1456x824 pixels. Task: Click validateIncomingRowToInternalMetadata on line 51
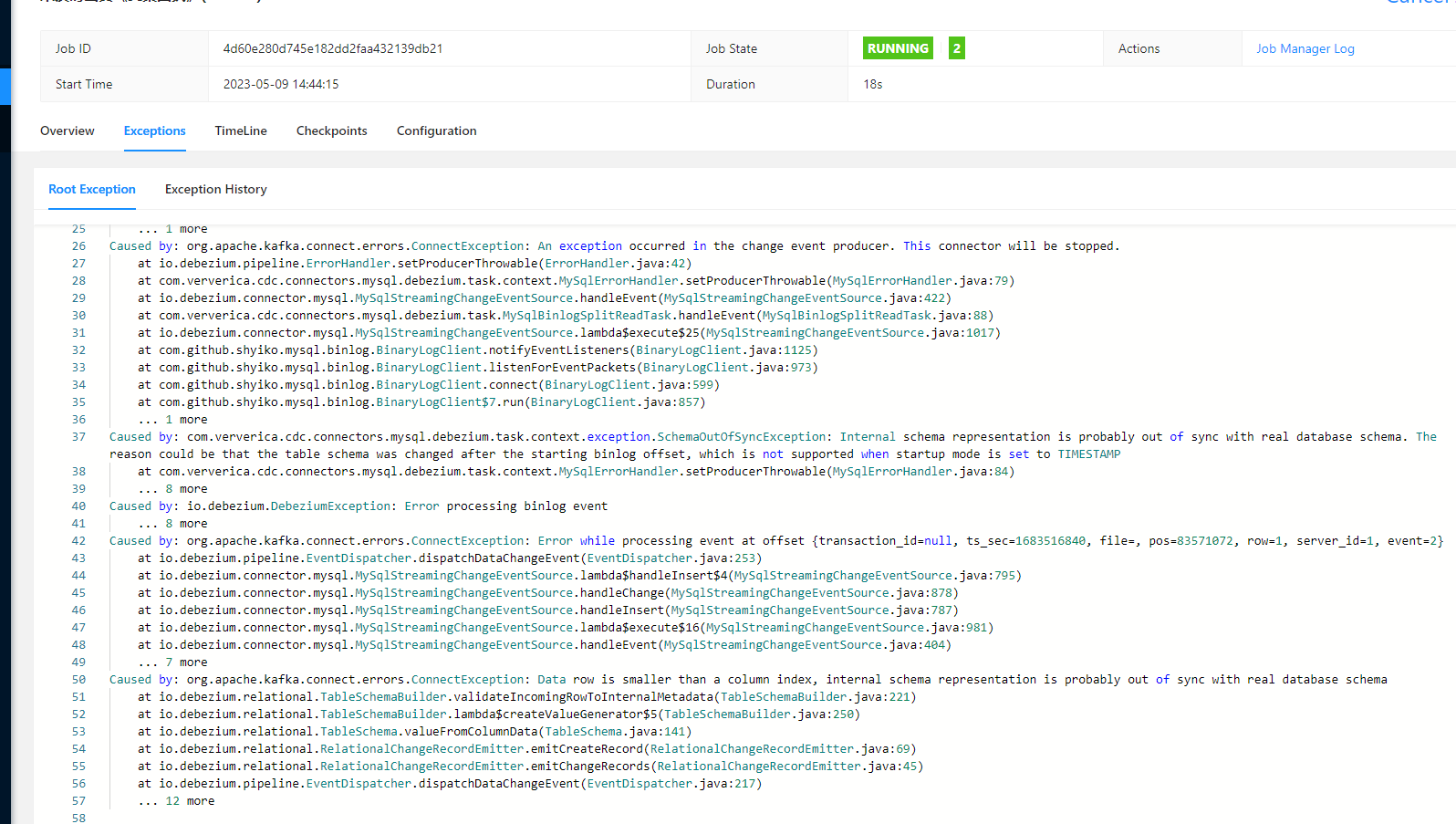tap(584, 697)
